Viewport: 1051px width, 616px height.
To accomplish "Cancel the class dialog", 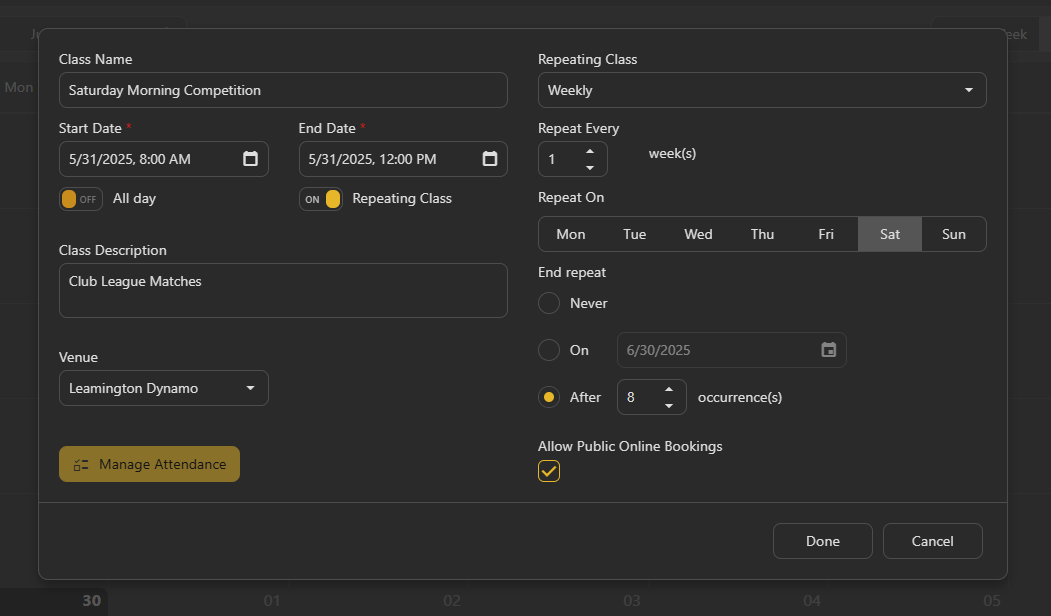I will [x=932, y=541].
